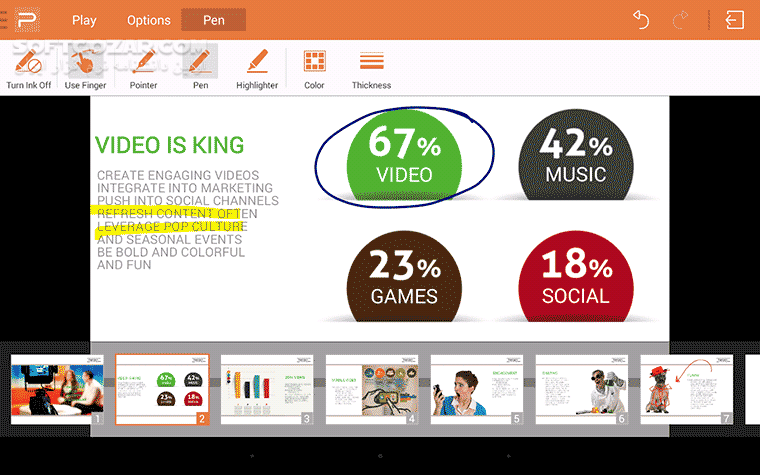Redo the last action

pyautogui.click(x=681, y=20)
